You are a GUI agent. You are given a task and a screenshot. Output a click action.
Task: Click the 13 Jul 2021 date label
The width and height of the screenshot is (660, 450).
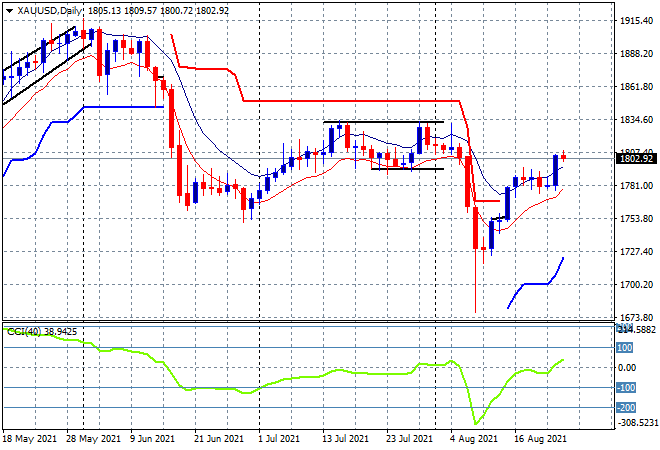(346, 439)
